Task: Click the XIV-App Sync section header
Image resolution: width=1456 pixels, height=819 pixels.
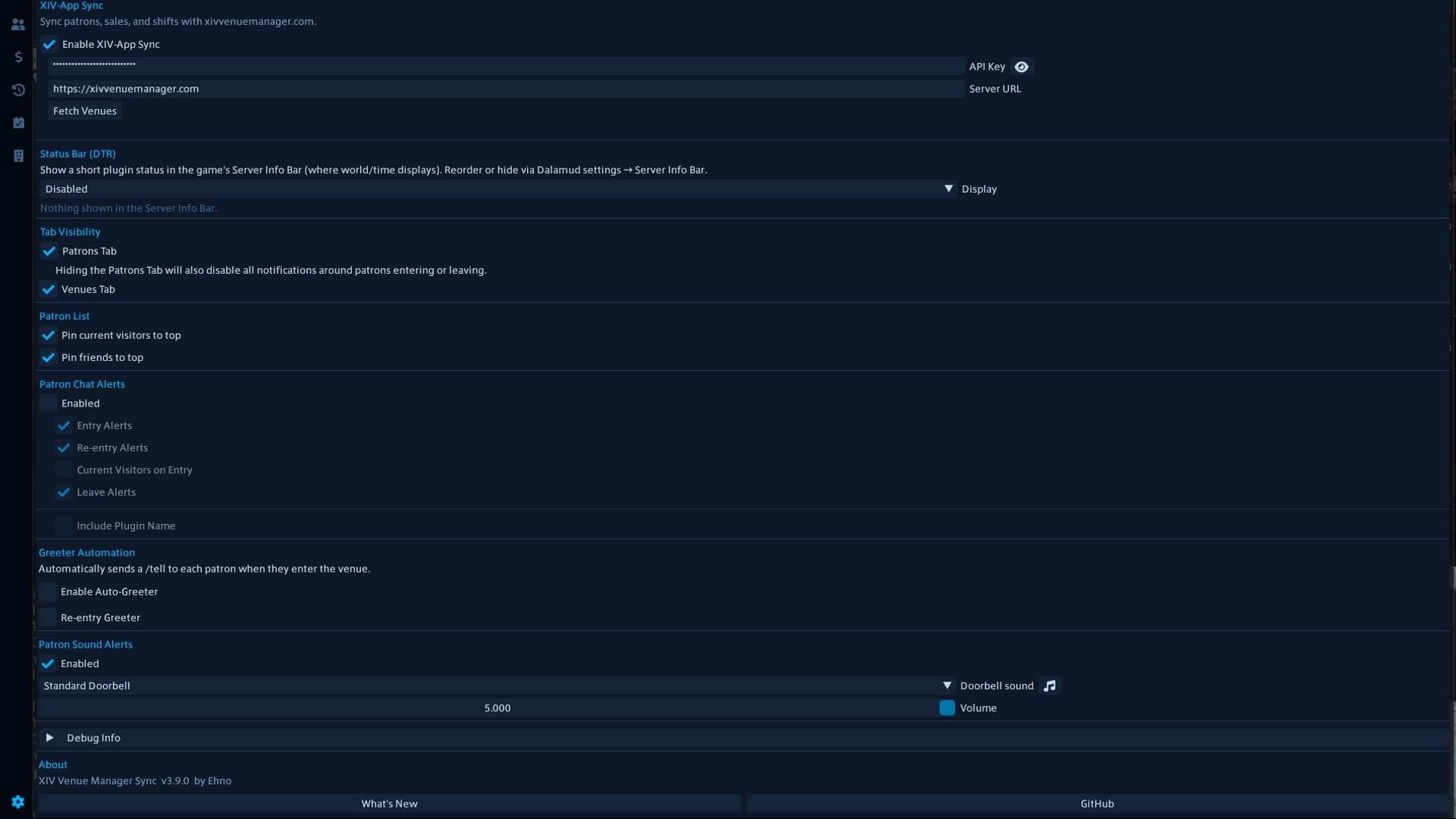Action: click(71, 5)
